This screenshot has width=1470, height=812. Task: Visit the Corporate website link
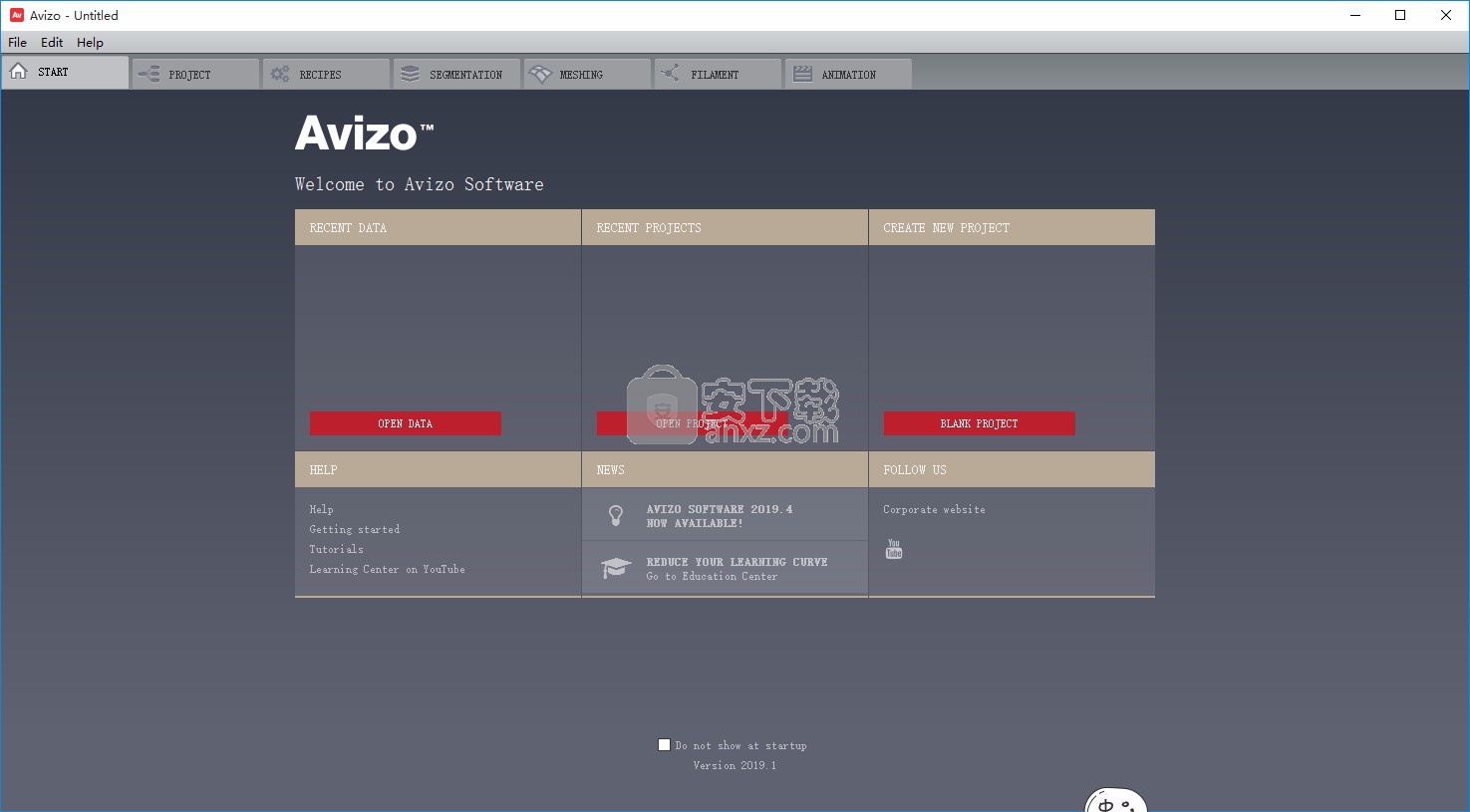click(934, 509)
